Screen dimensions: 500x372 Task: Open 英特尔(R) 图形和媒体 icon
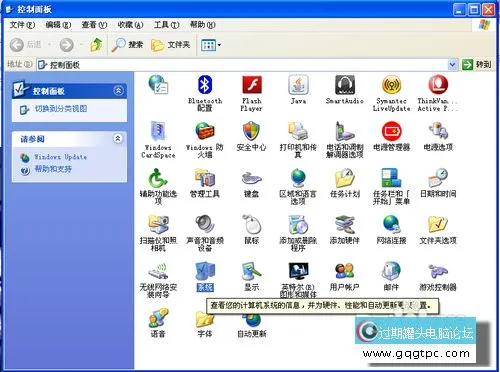tap(298, 272)
